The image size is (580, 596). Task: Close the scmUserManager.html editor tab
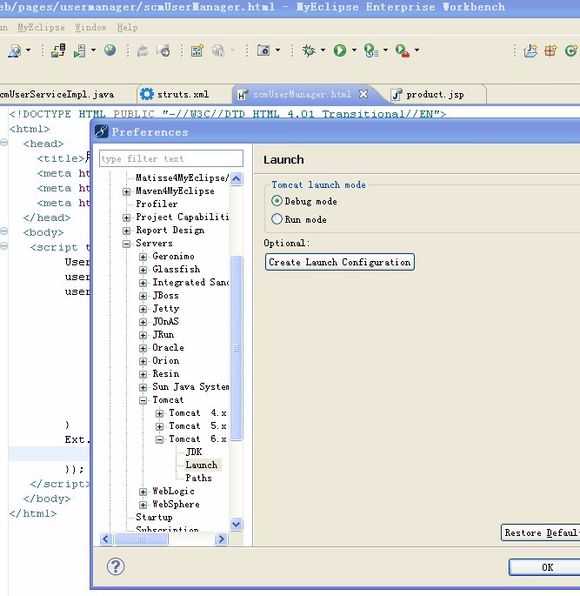363,94
